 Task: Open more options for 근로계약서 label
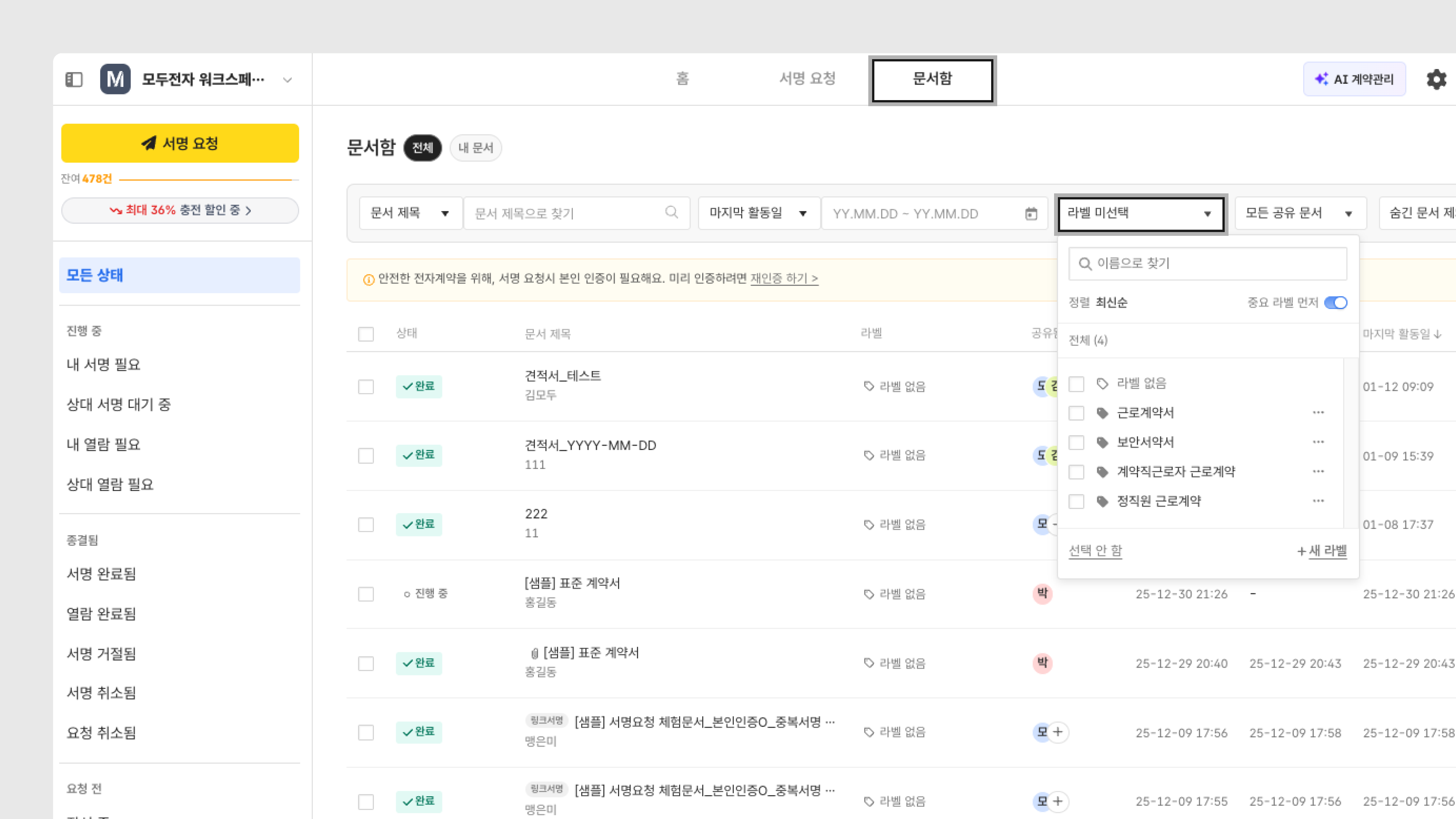1318,413
